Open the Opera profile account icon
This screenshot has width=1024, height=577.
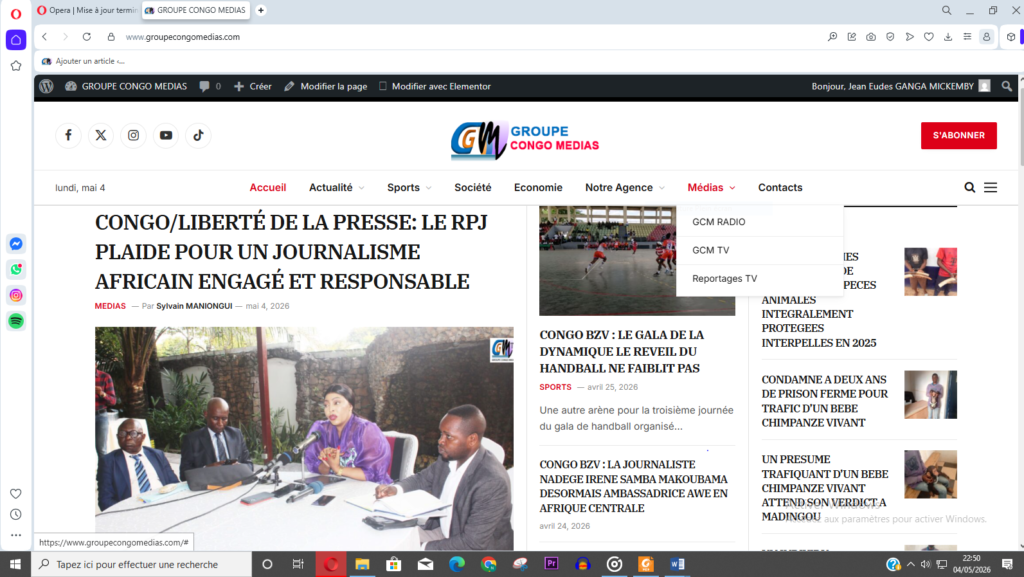pyautogui.click(x=986, y=37)
